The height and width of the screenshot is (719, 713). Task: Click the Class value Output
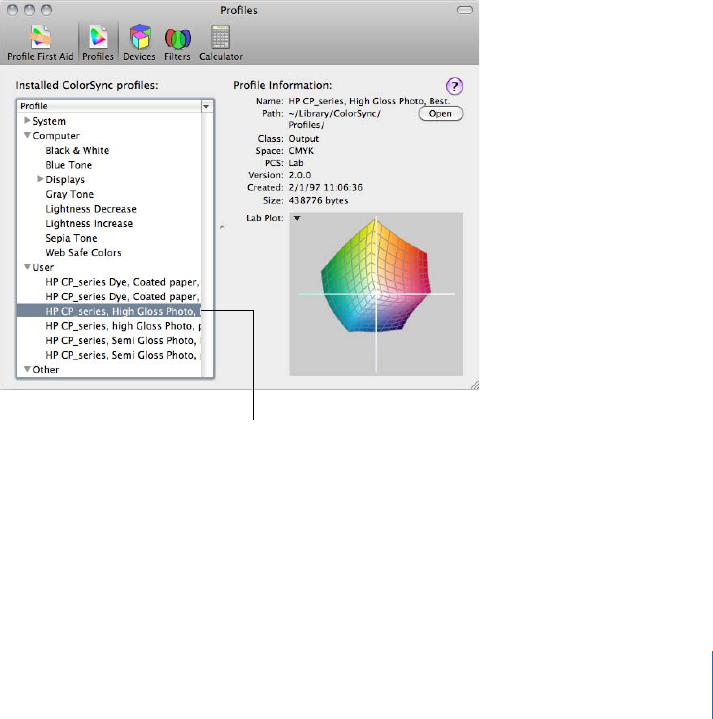304,138
